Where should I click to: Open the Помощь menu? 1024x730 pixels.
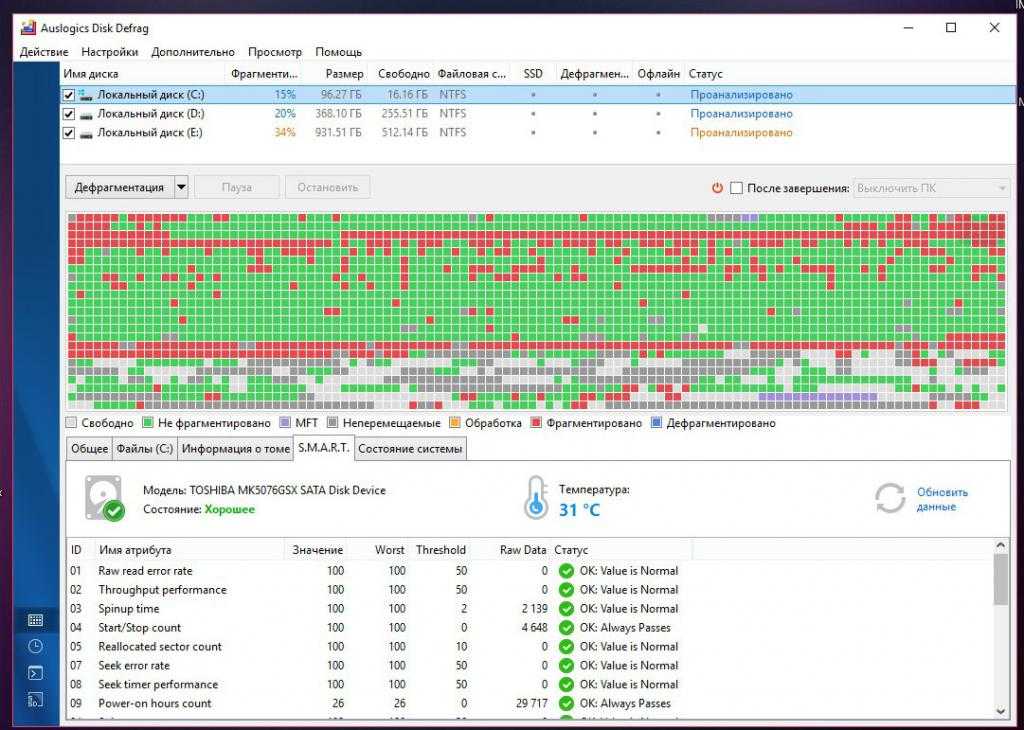click(x=338, y=52)
